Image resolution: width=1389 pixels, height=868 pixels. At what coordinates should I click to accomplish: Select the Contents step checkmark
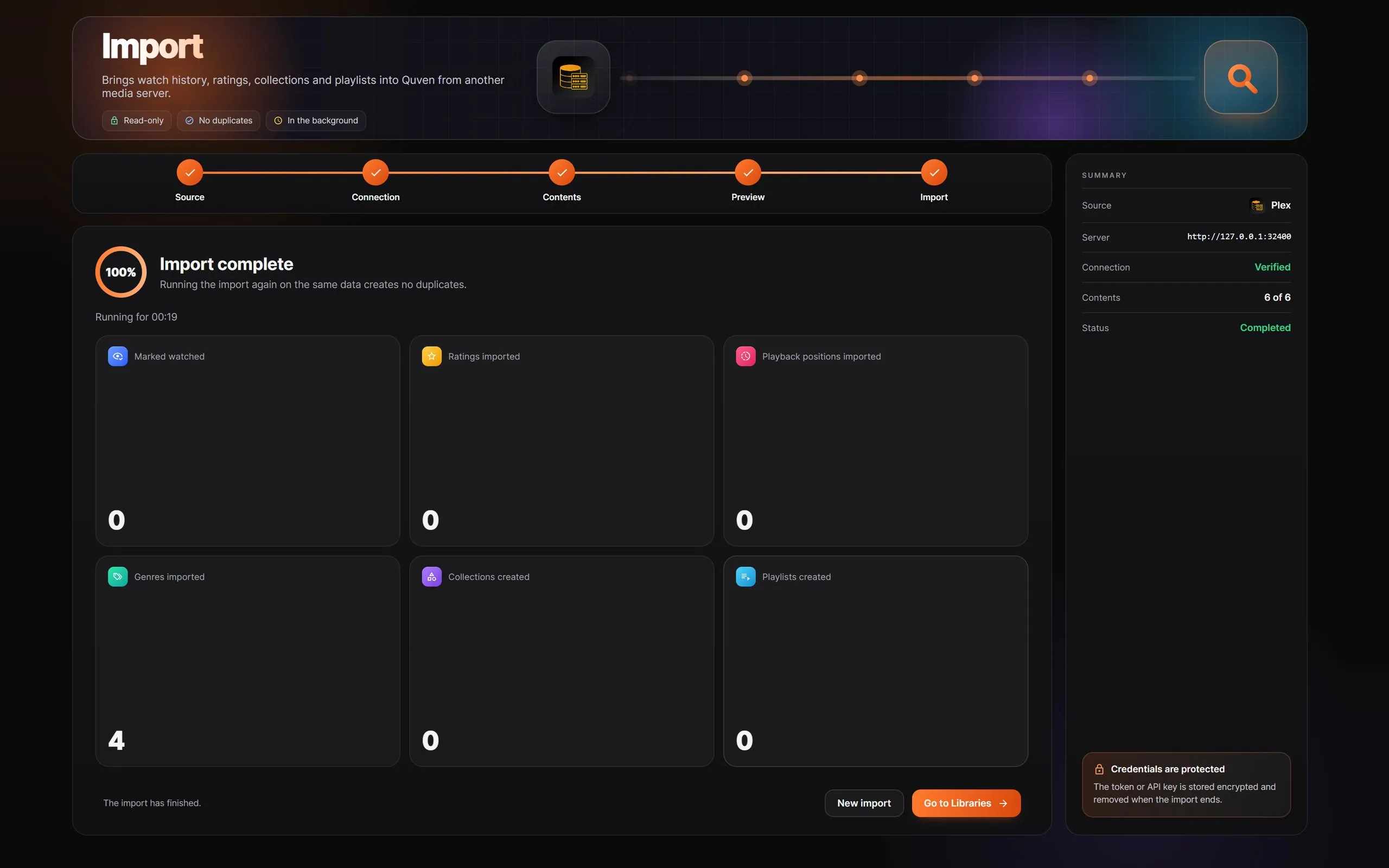(562, 172)
